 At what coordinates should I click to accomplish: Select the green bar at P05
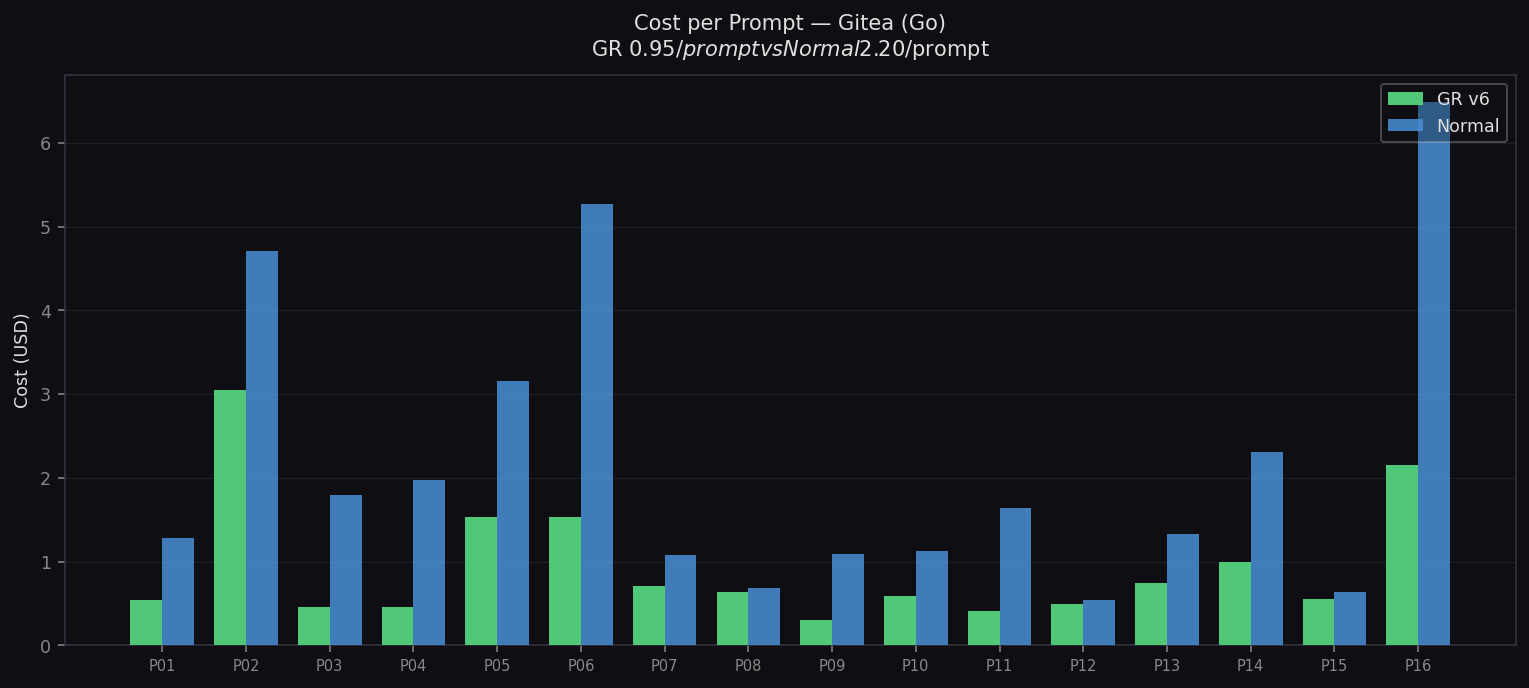pos(480,580)
